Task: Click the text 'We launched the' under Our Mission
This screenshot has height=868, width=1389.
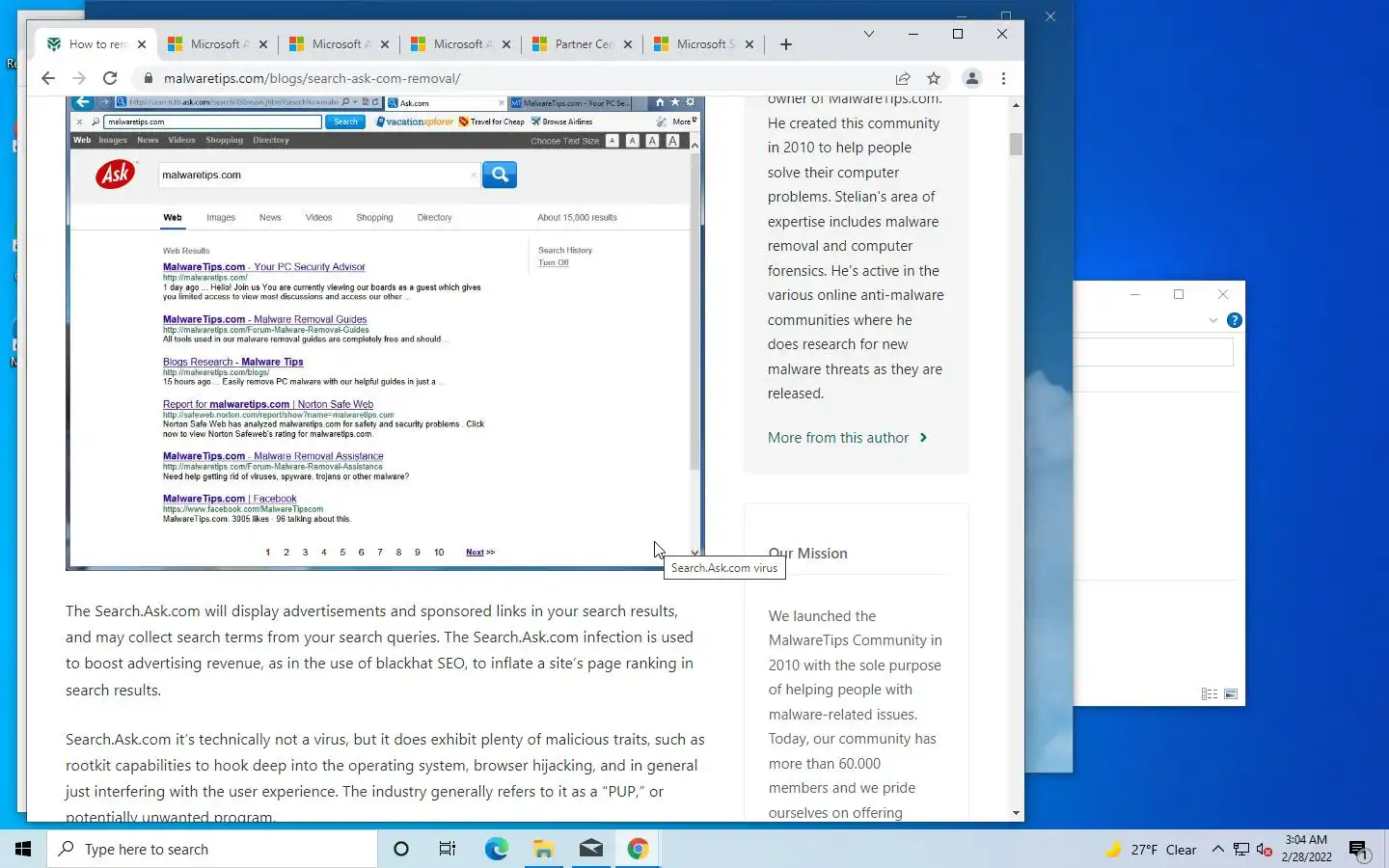Action: (822, 616)
